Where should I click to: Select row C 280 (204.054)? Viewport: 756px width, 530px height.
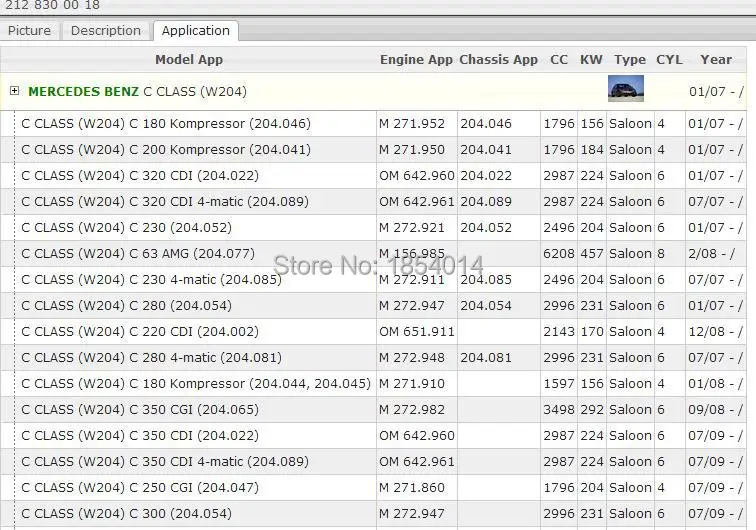[x=374, y=306]
